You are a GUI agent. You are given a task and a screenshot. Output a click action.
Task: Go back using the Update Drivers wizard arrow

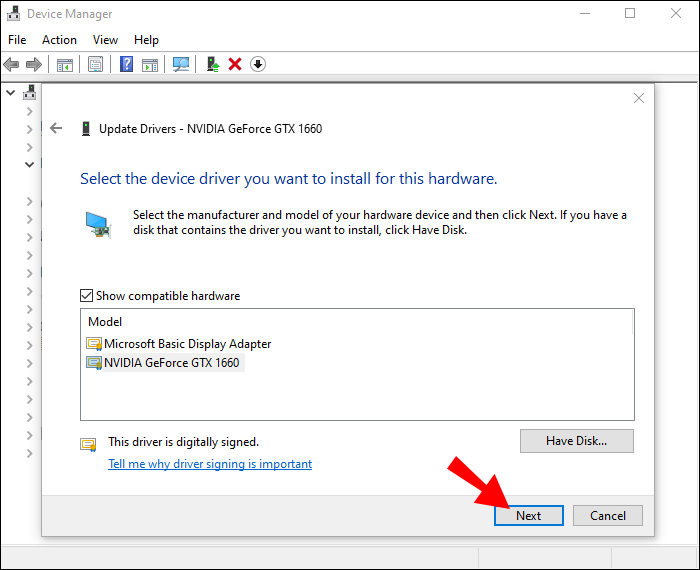click(56, 129)
